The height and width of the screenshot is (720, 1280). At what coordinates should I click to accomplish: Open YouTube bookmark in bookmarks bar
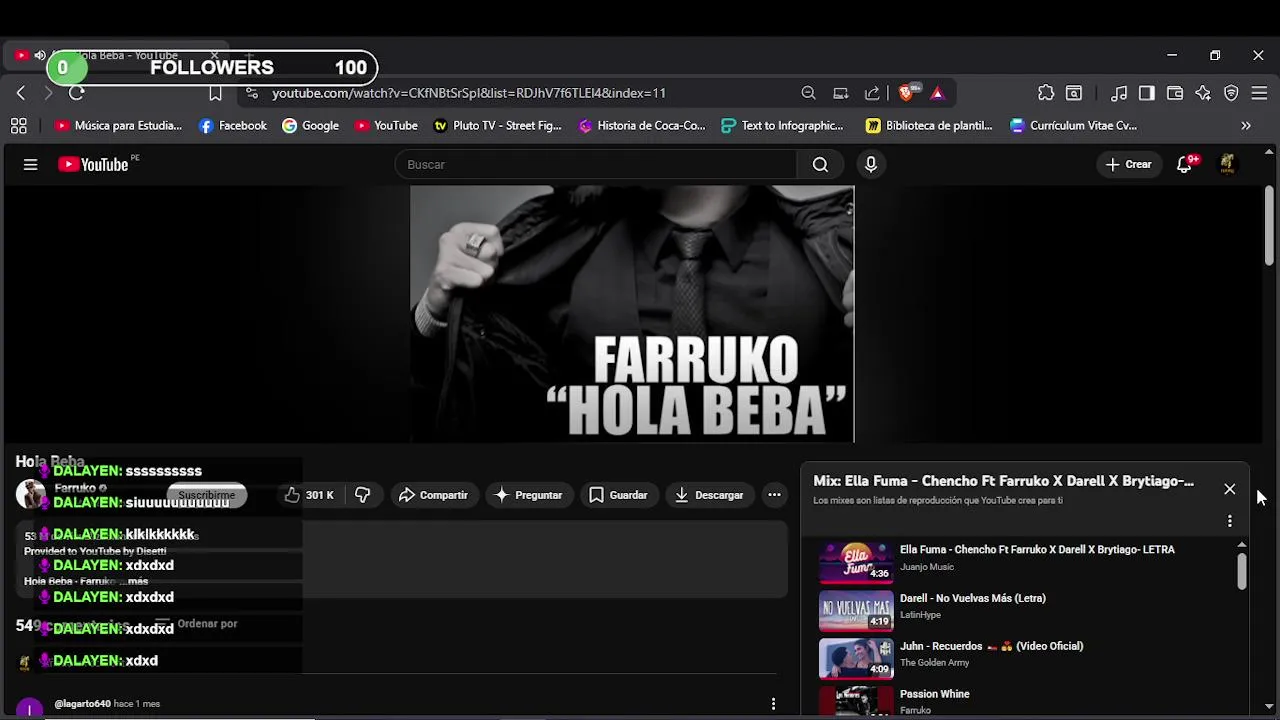[386, 126]
